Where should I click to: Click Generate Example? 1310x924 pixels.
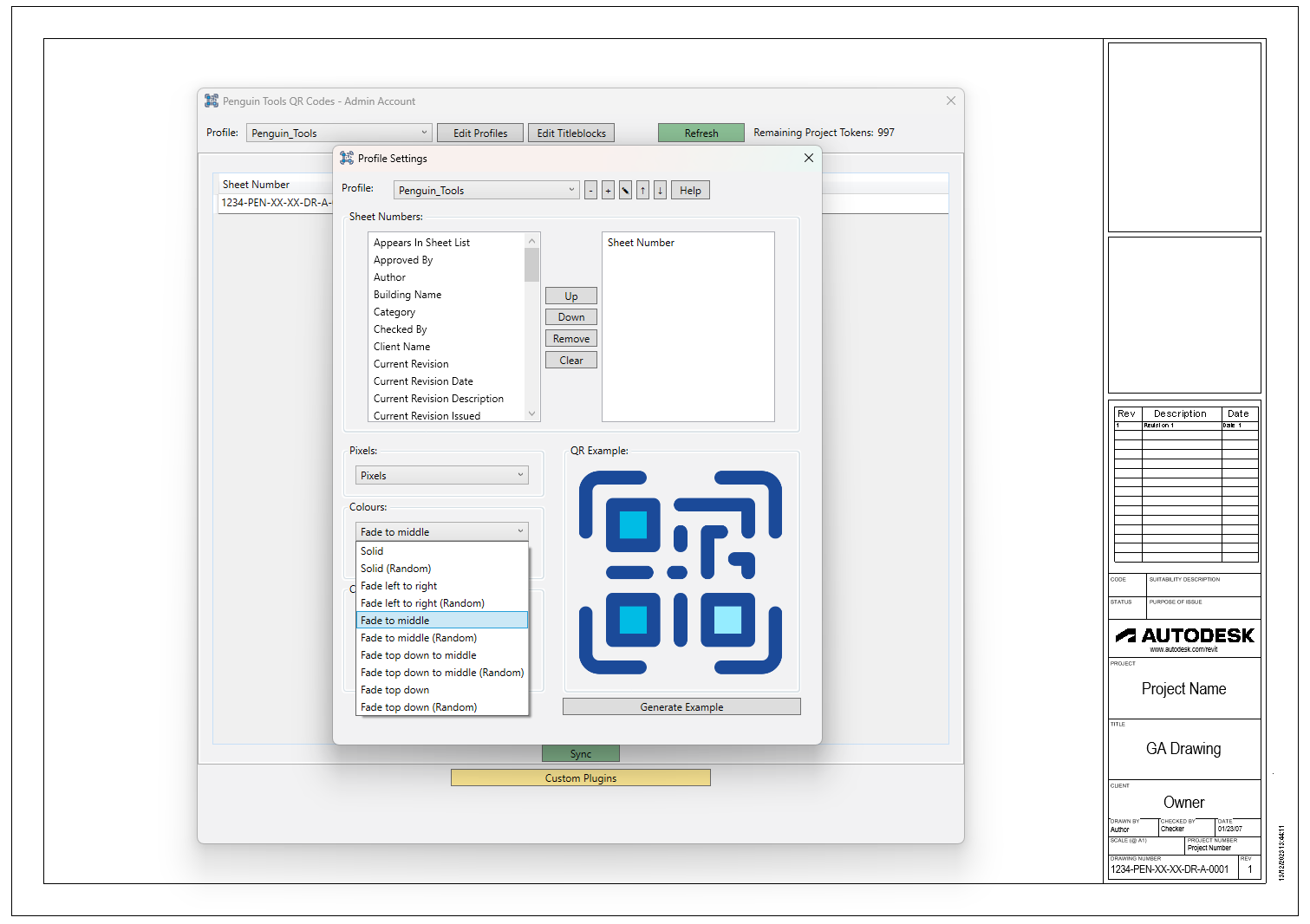pyautogui.click(x=681, y=707)
